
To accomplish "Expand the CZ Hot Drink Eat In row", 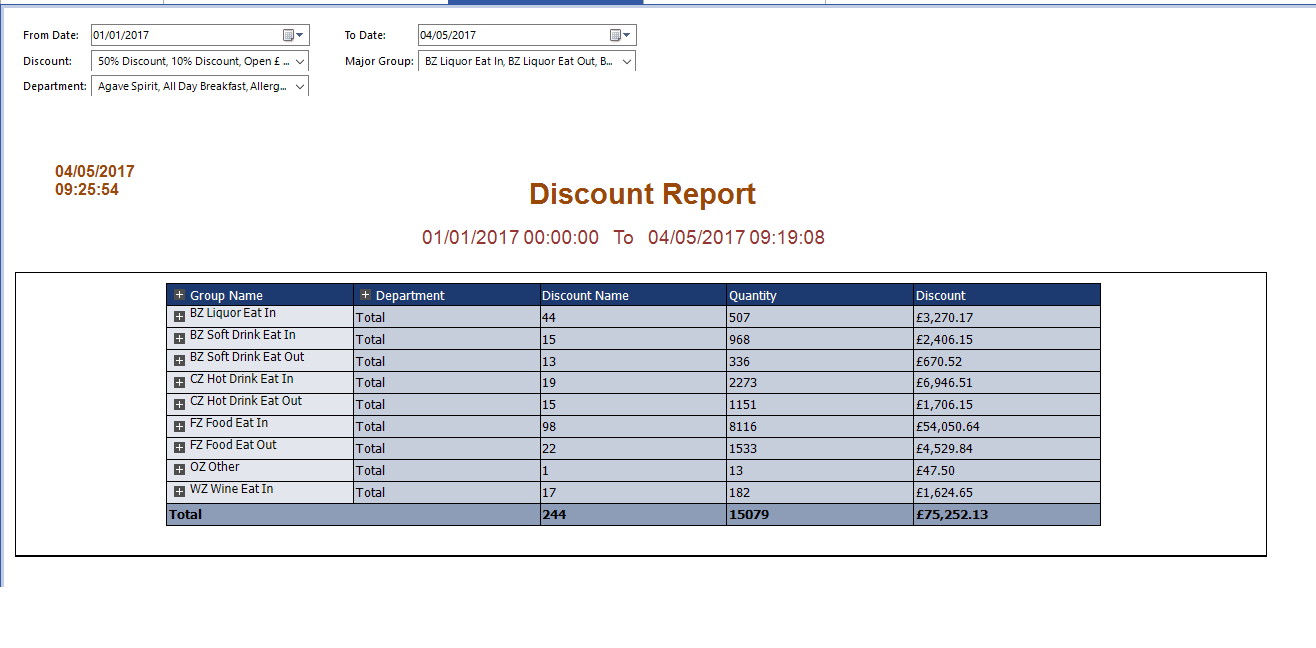I will click(179, 382).
